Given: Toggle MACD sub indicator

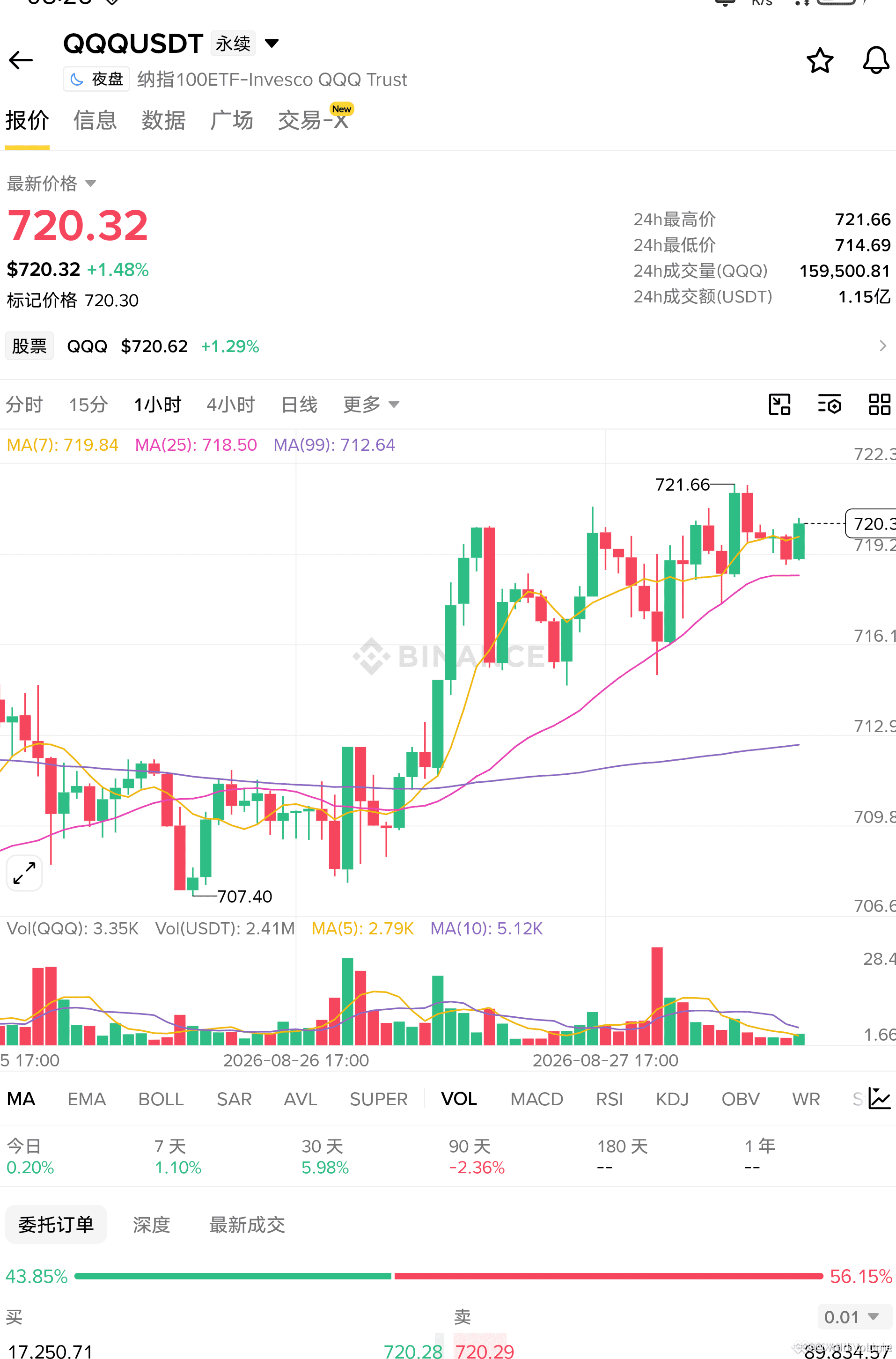Looking at the screenshot, I should tap(537, 1098).
